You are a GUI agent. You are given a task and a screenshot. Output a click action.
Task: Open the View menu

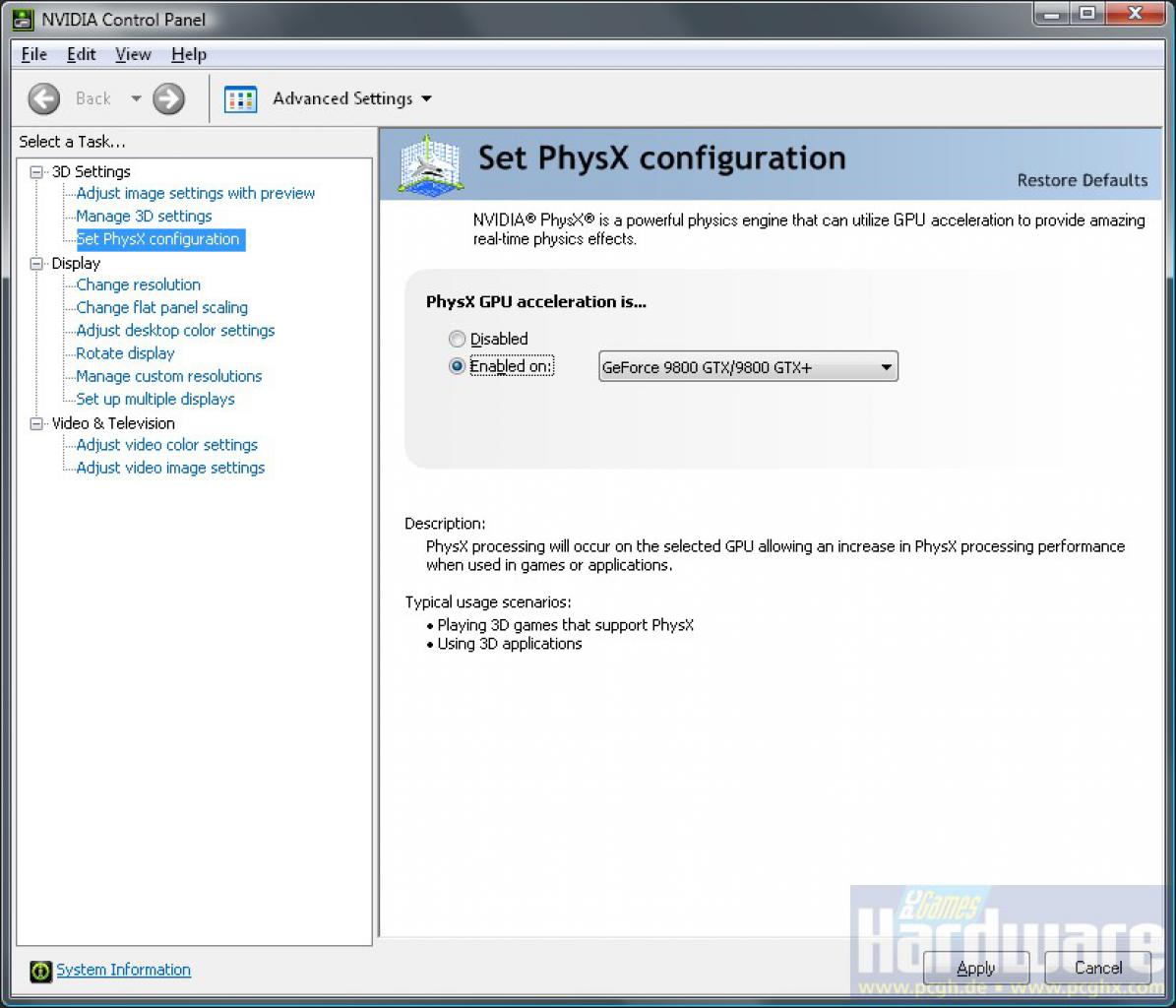(x=133, y=55)
